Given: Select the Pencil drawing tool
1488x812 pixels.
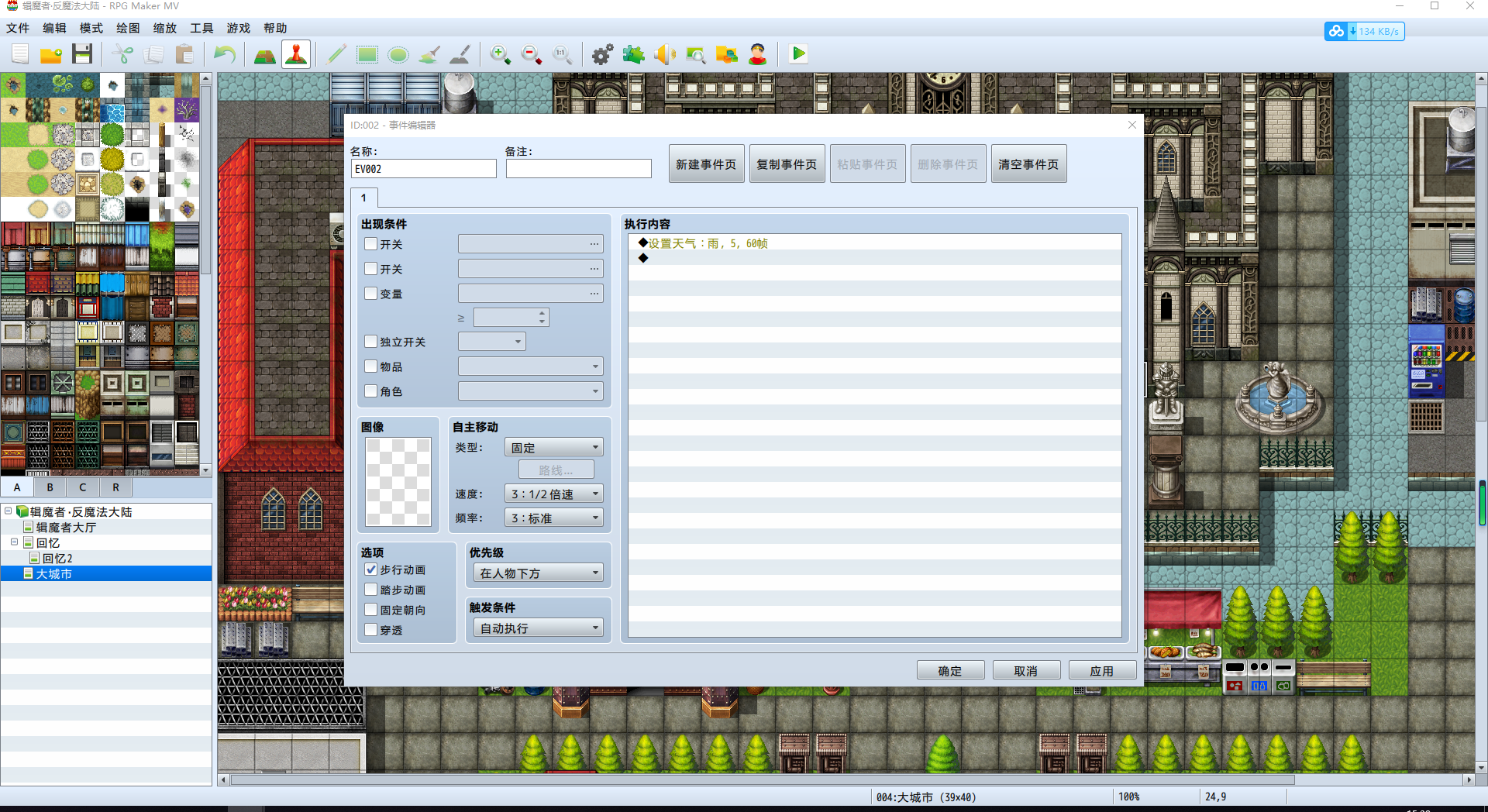Looking at the screenshot, I should pyautogui.click(x=336, y=54).
